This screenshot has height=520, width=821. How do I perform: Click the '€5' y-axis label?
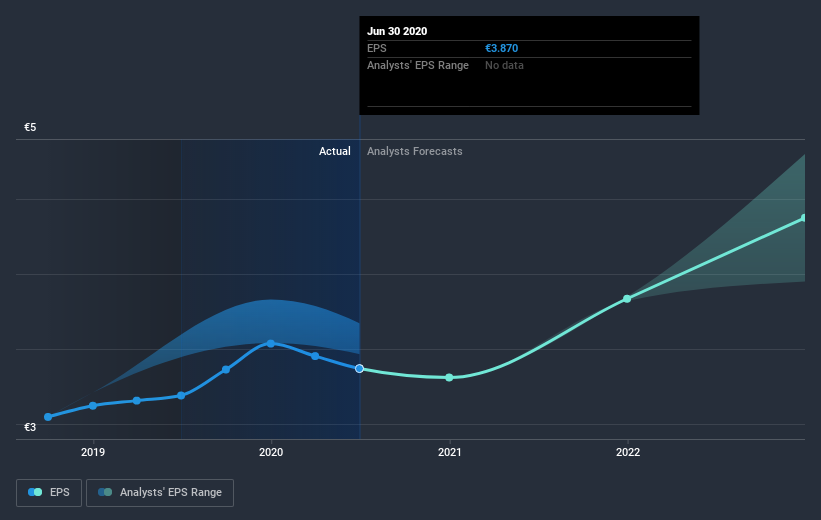[x=30, y=127]
